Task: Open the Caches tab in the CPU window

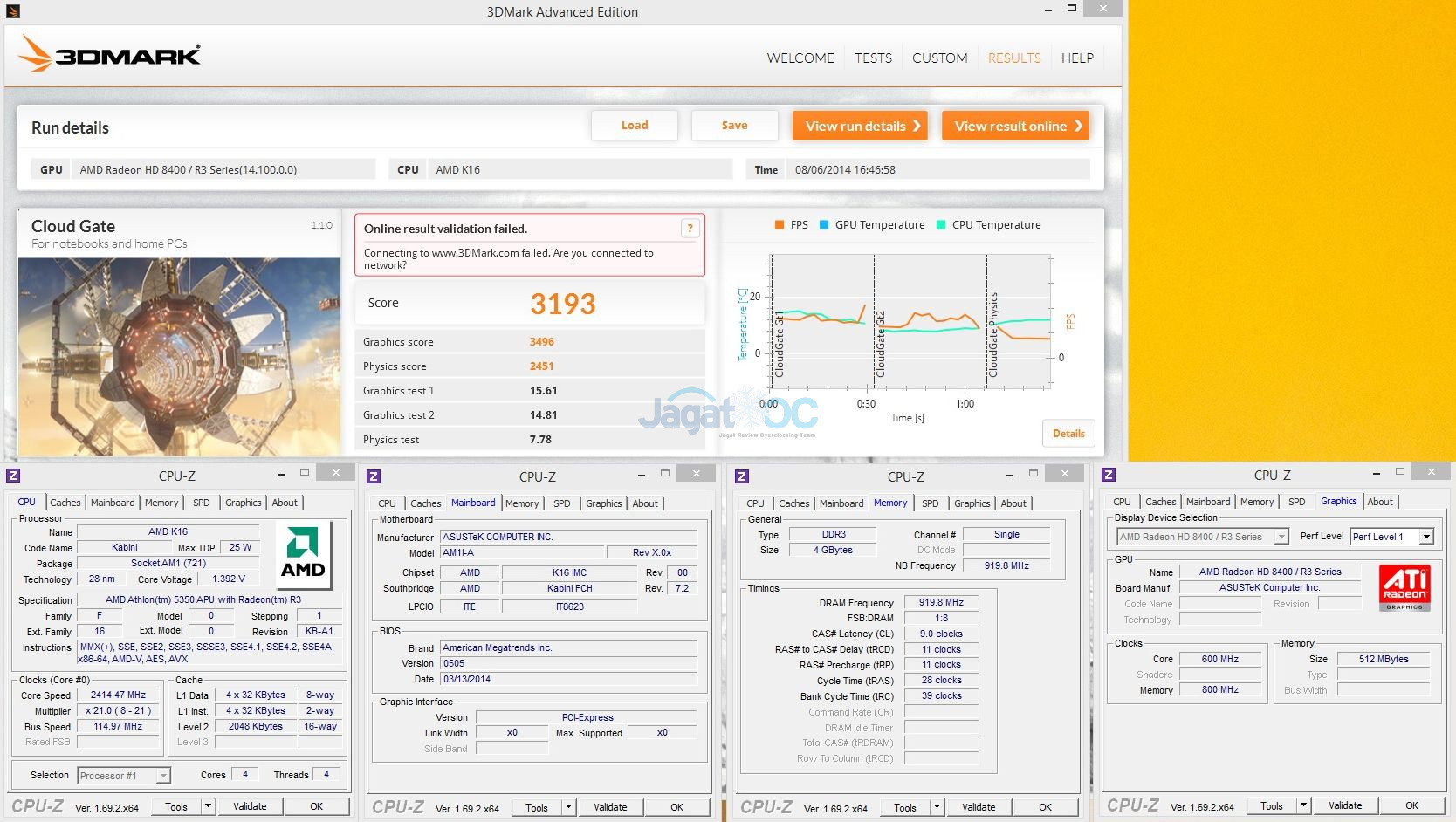Action: (65, 503)
